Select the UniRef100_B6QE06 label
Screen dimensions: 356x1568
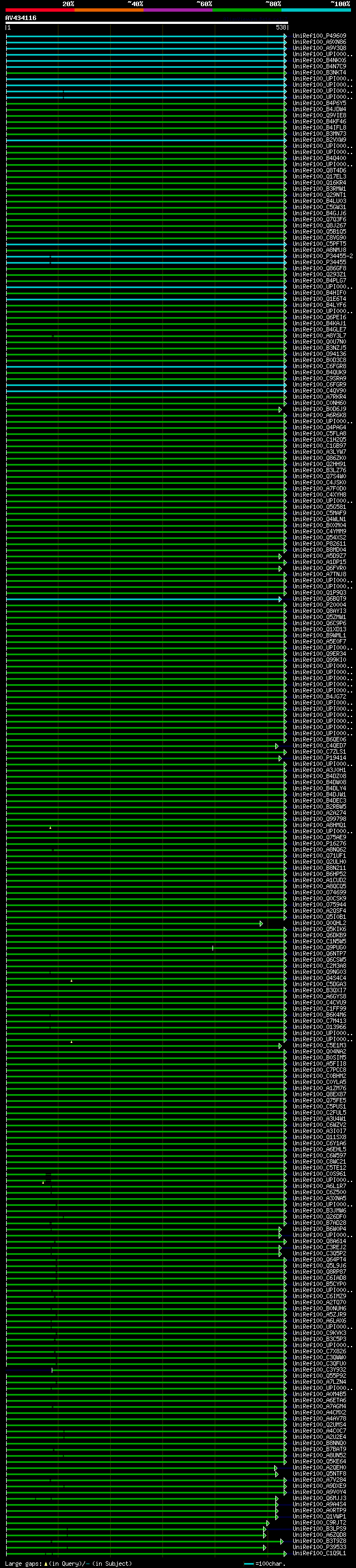pos(319,740)
